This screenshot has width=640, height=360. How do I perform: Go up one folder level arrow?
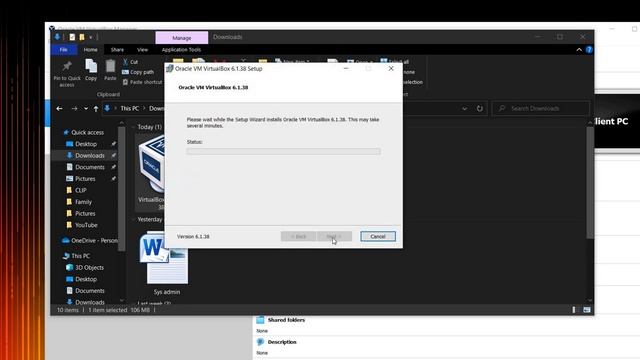(96, 109)
